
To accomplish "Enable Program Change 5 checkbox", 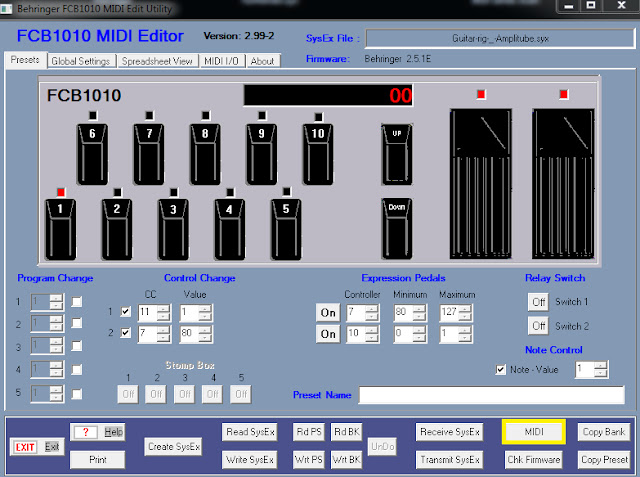I will tap(76, 394).
